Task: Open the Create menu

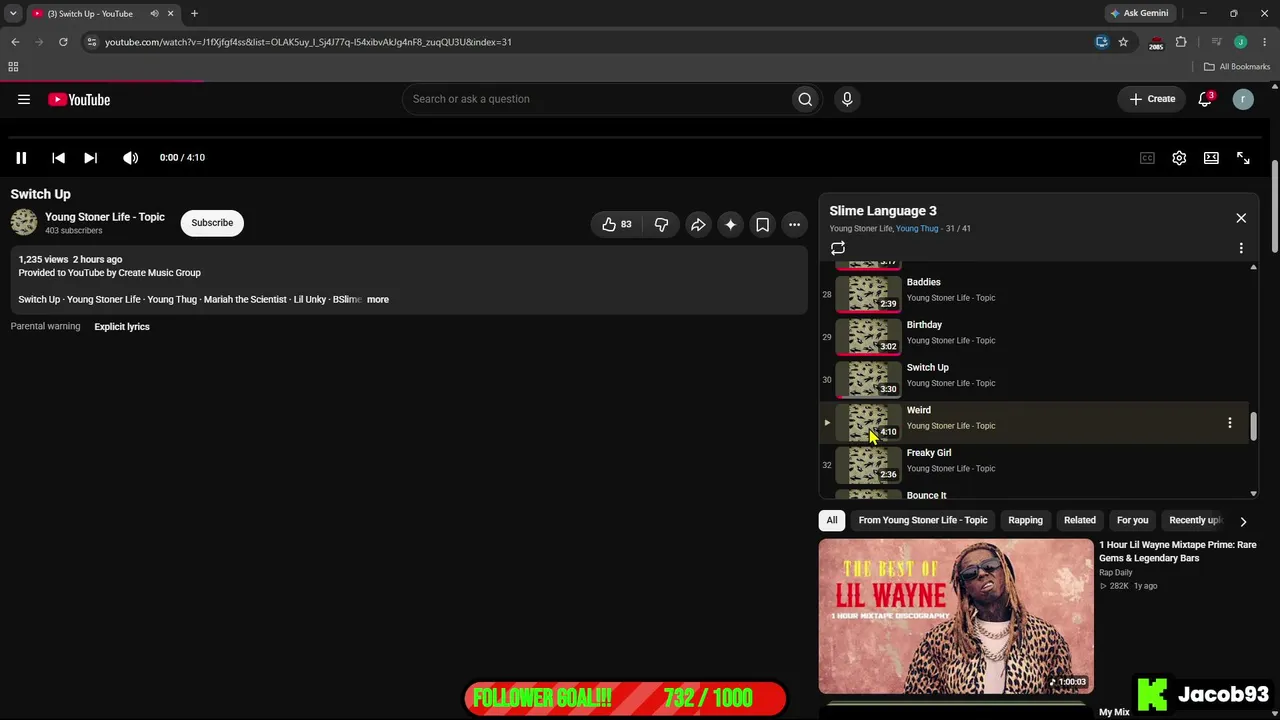Action: pos(1152,99)
